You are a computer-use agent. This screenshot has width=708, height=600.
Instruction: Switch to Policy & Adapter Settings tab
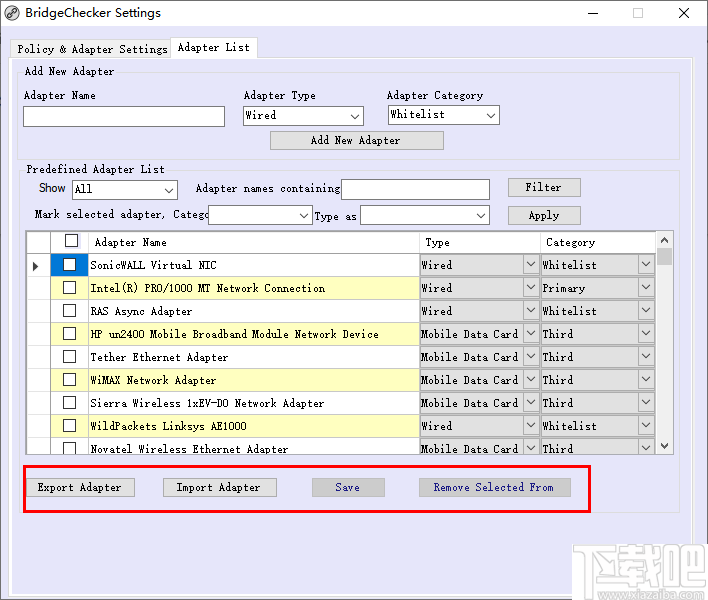pos(92,49)
